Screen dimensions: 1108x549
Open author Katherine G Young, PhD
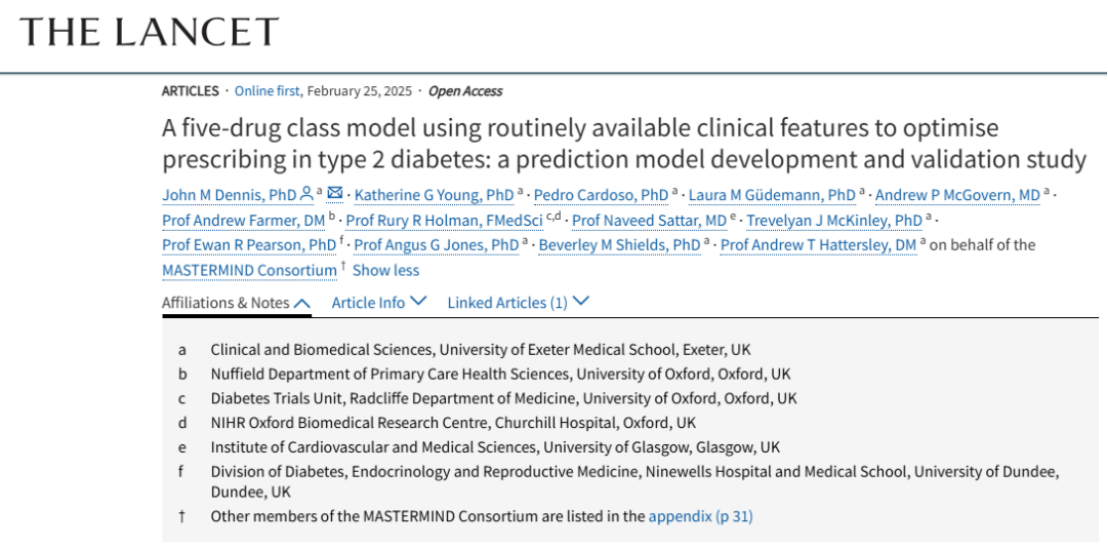[x=434, y=194]
